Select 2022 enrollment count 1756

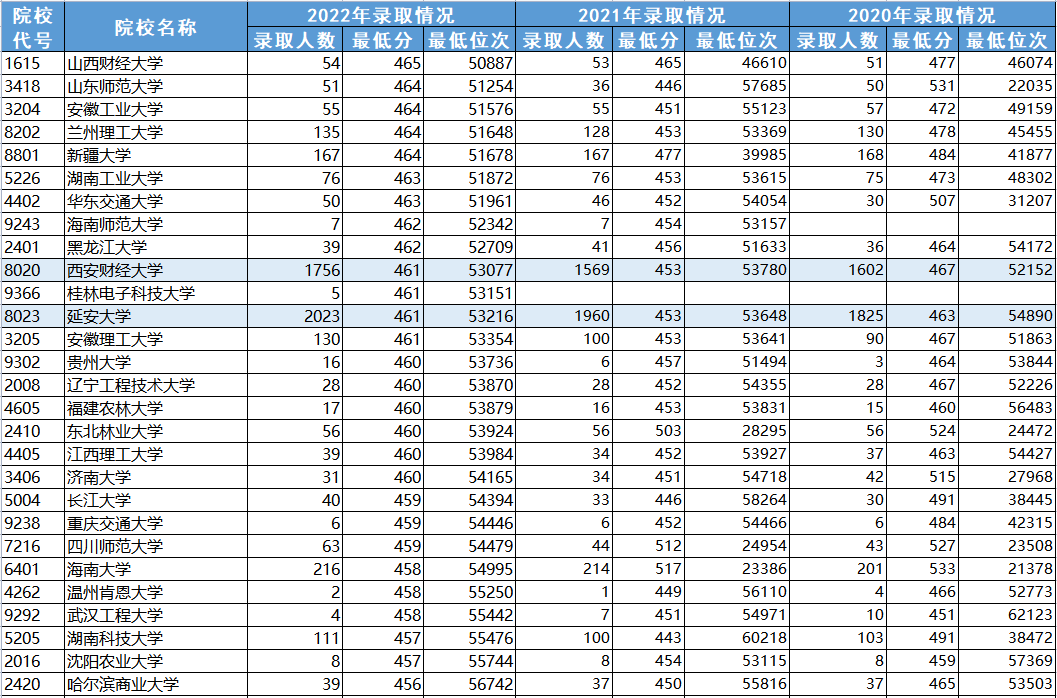(x=296, y=270)
